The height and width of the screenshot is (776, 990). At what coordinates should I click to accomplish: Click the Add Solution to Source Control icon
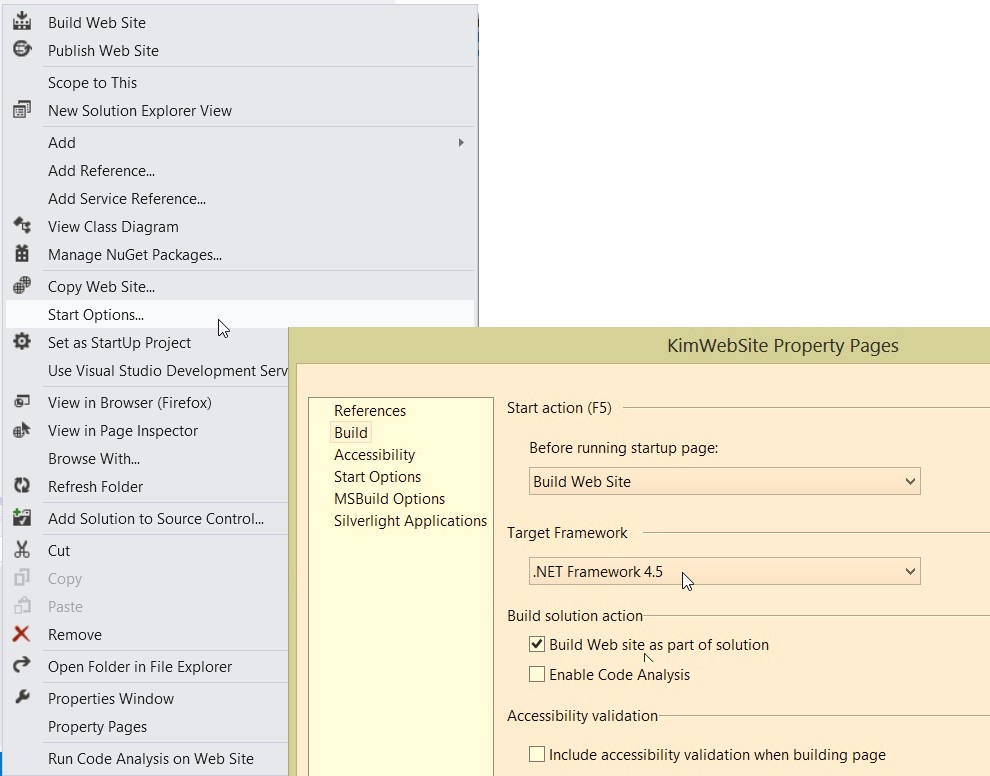pyautogui.click(x=22, y=518)
